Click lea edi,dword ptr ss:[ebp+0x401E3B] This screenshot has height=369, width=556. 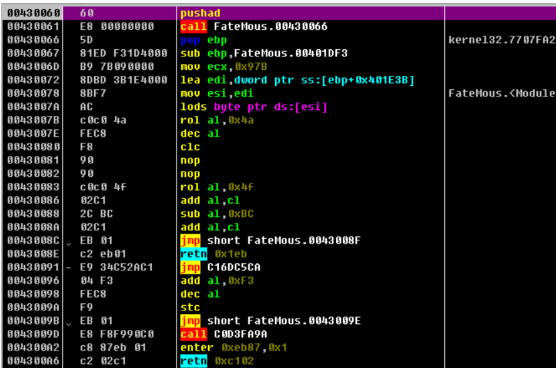pyautogui.click(x=297, y=80)
